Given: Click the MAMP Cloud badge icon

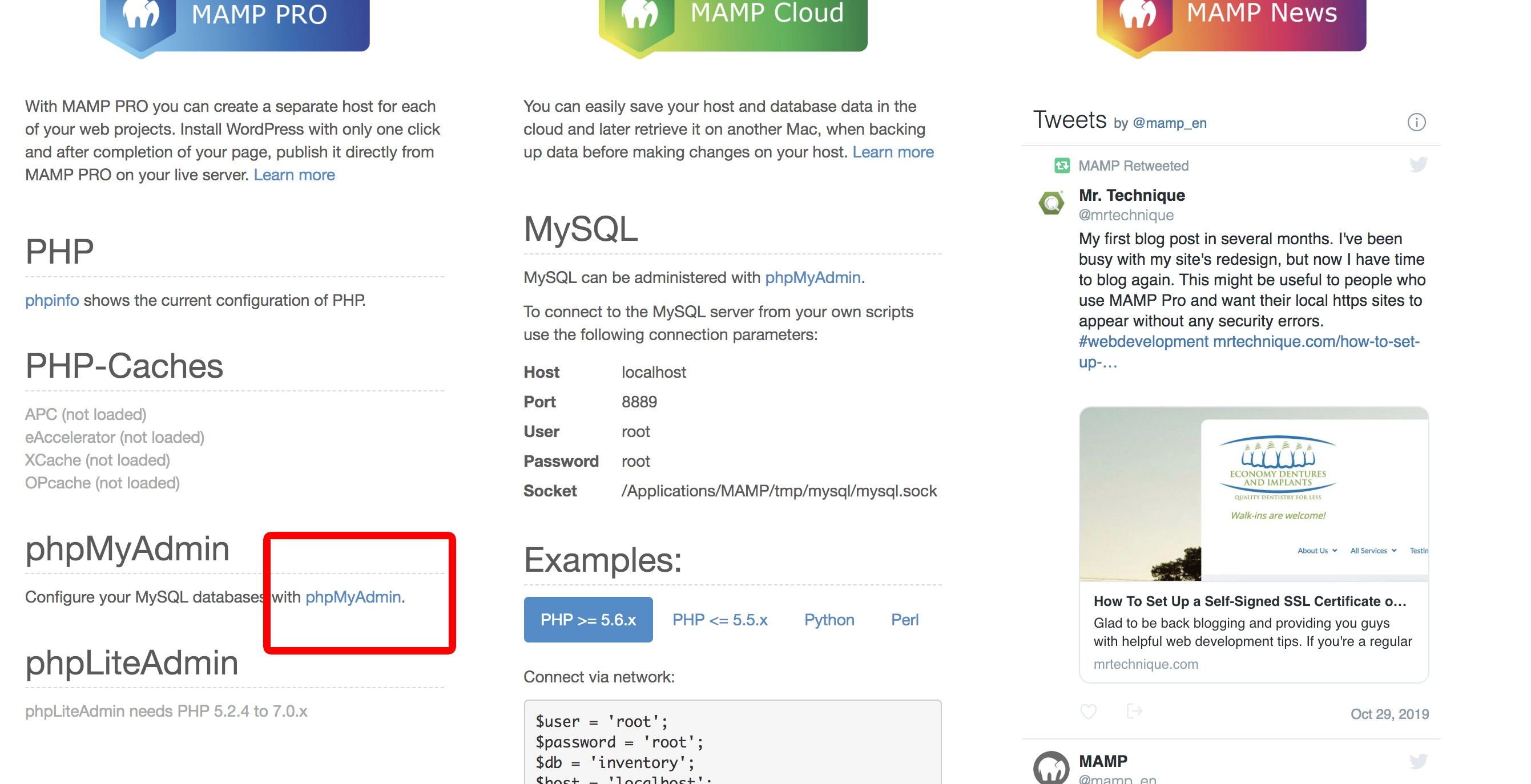Looking at the screenshot, I should pyautogui.click(x=640, y=15).
